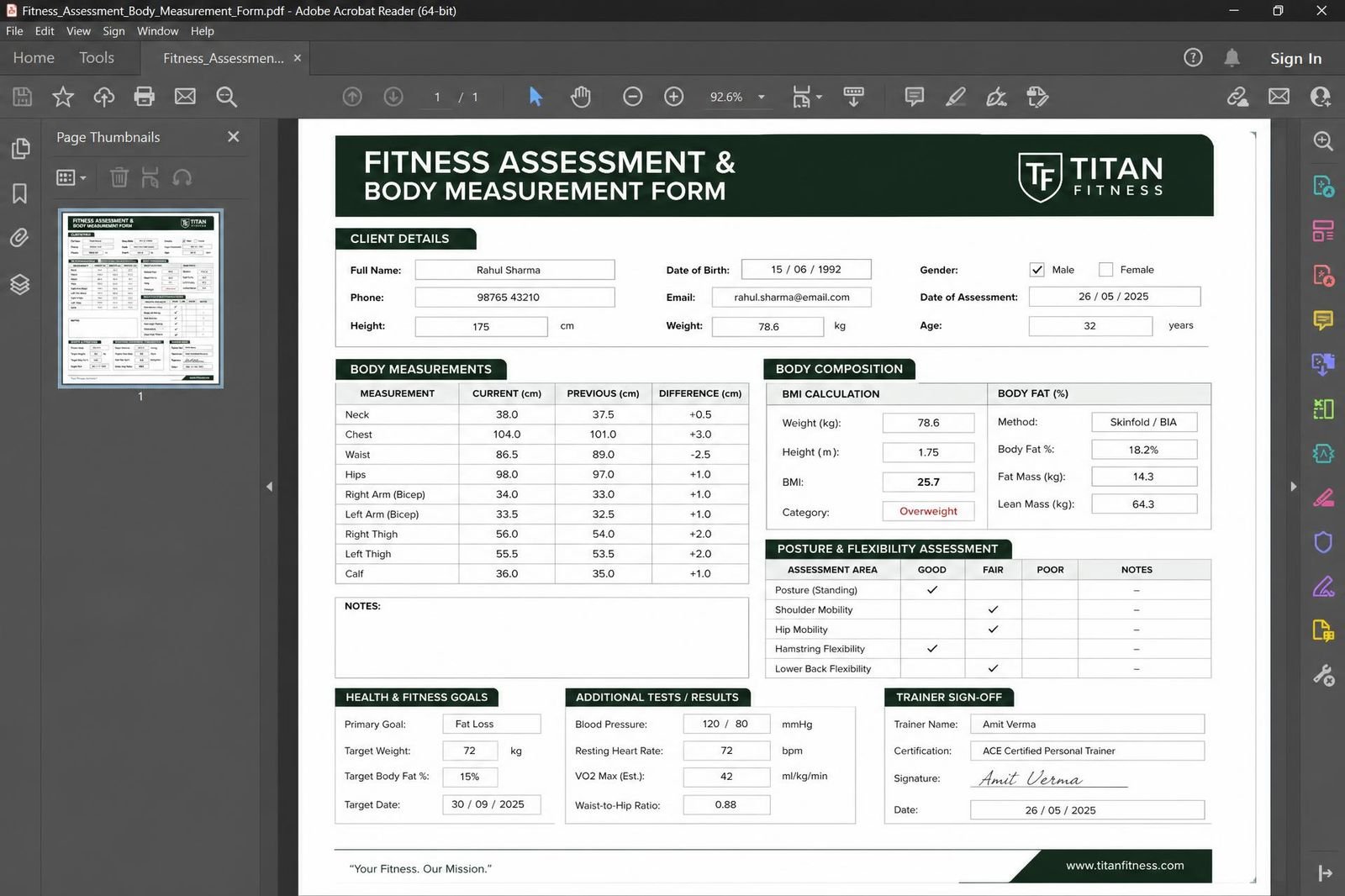Open the search zoom tool in right pane
The width and height of the screenshot is (1345, 896).
point(1323,141)
